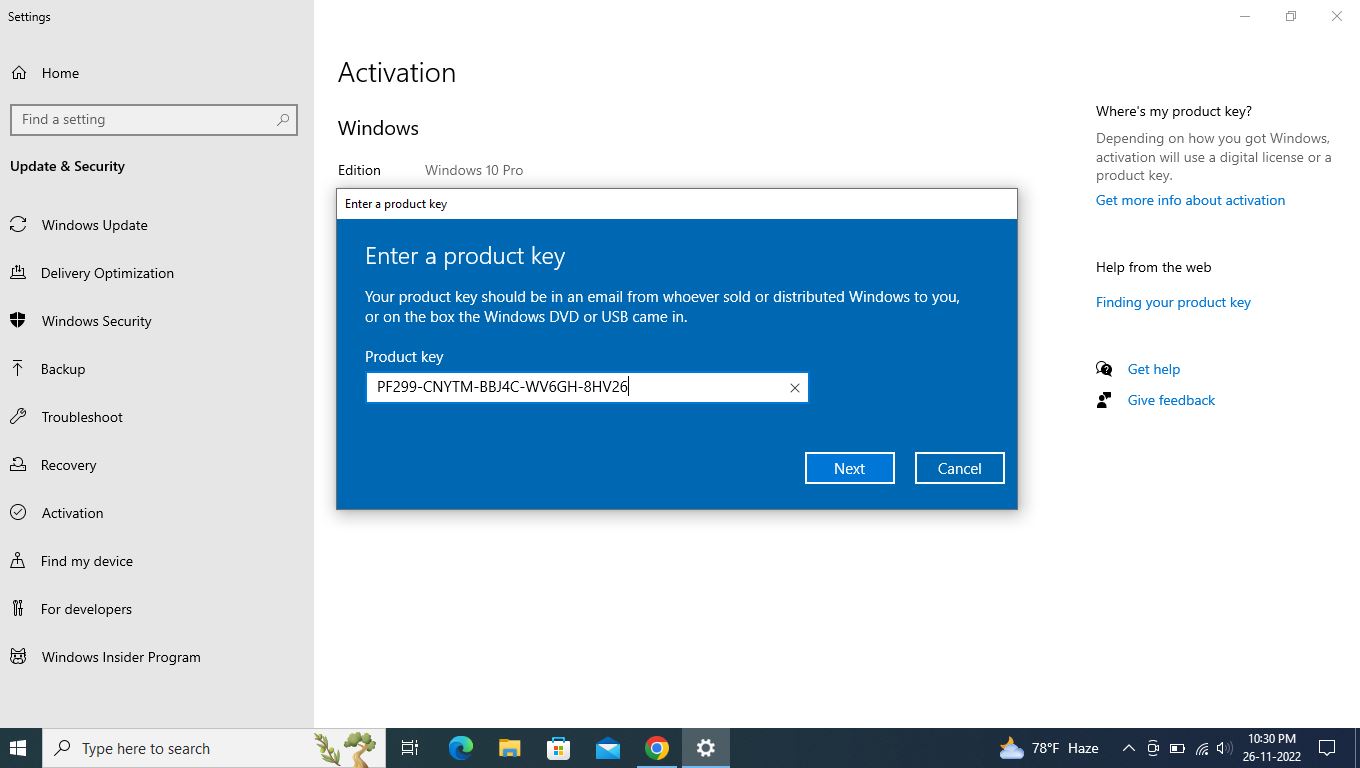The width and height of the screenshot is (1360, 768).
Task: Click the bonsai search highlights image
Action: click(346, 748)
